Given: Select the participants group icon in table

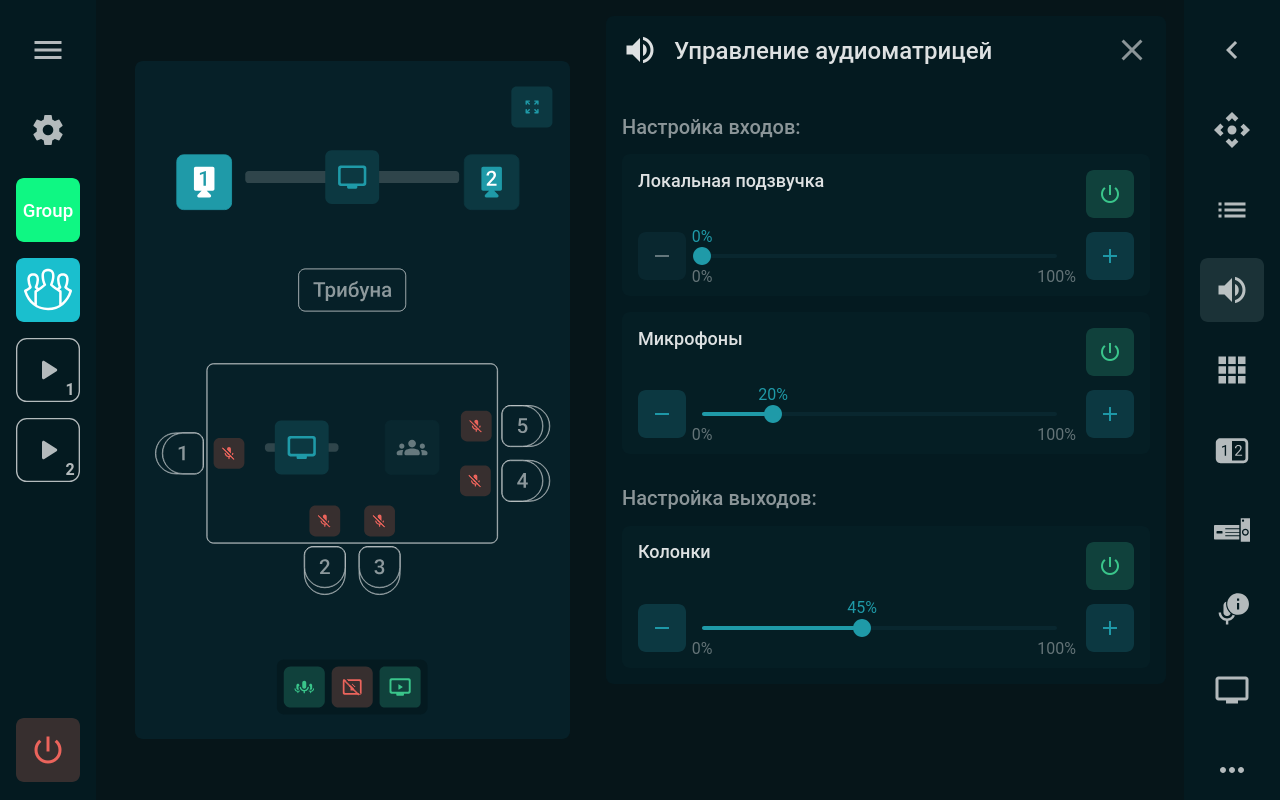Looking at the screenshot, I should pos(412,447).
